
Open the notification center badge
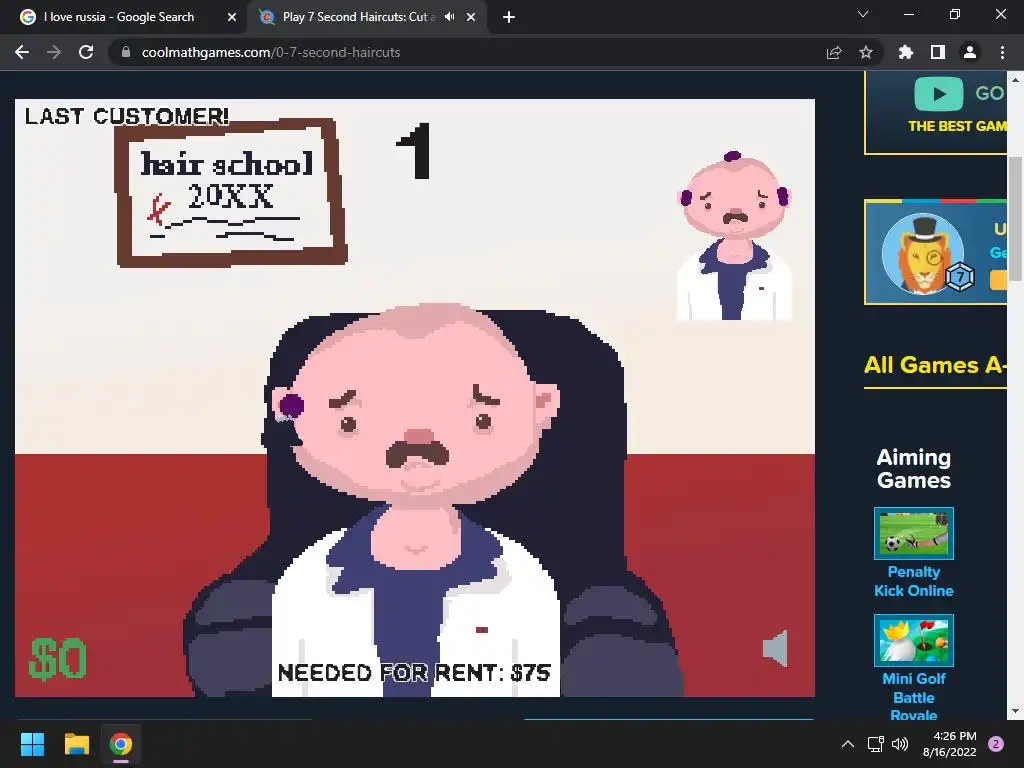pyautogui.click(x=996, y=744)
